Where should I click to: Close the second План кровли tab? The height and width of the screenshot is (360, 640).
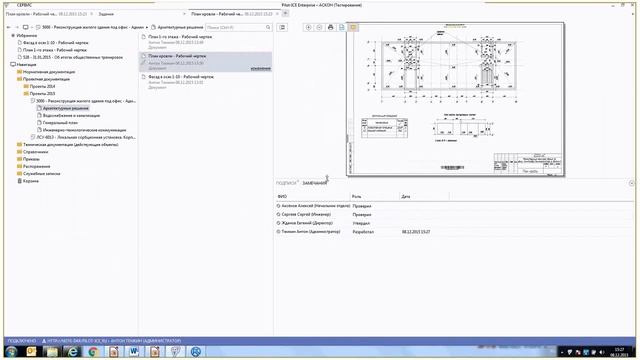278,14
